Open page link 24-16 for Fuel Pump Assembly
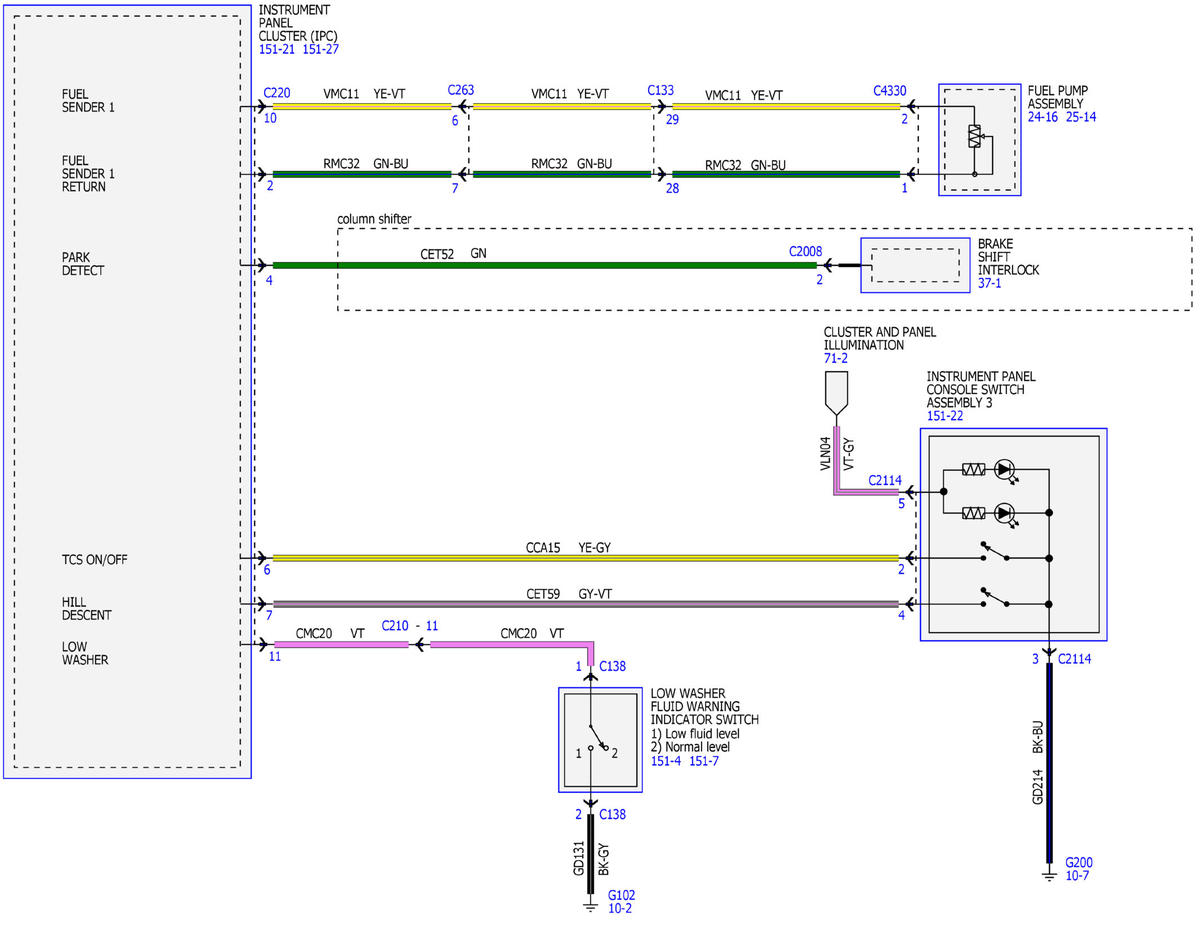 [x=1044, y=115]
